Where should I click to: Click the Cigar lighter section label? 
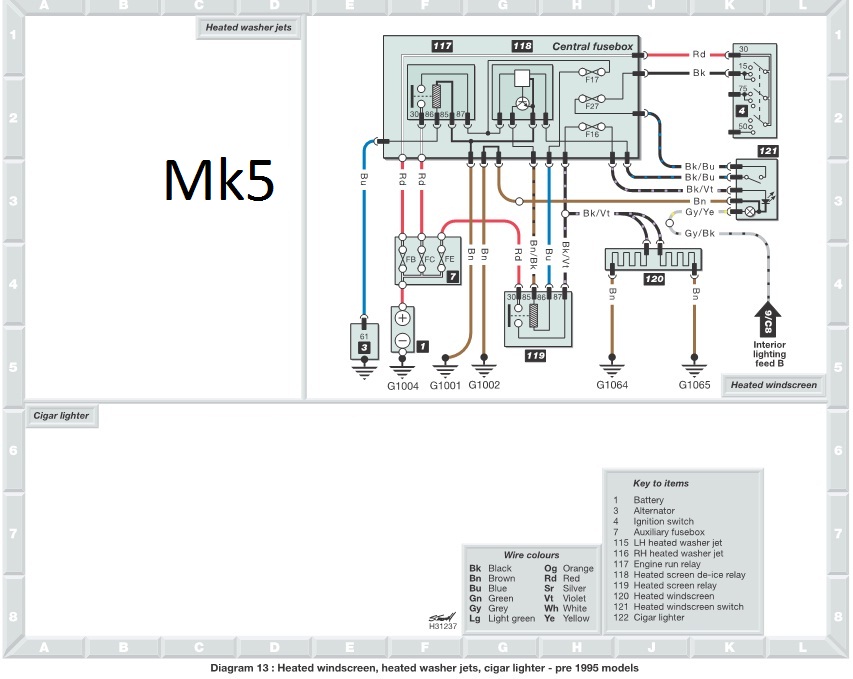[61, 415]
